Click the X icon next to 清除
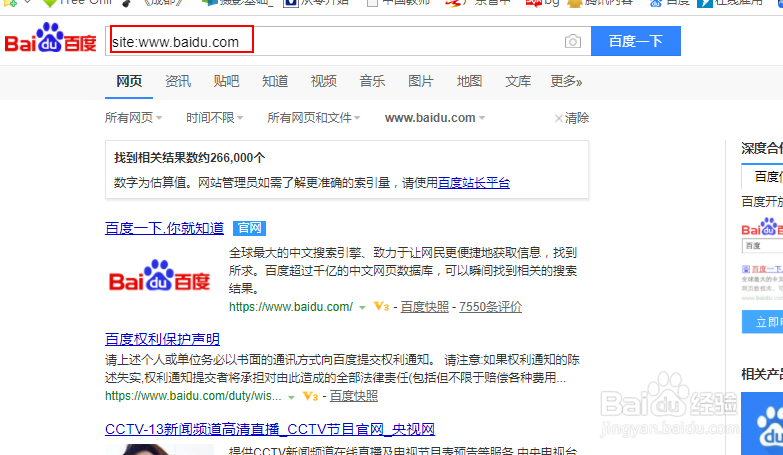 [558, 118]
